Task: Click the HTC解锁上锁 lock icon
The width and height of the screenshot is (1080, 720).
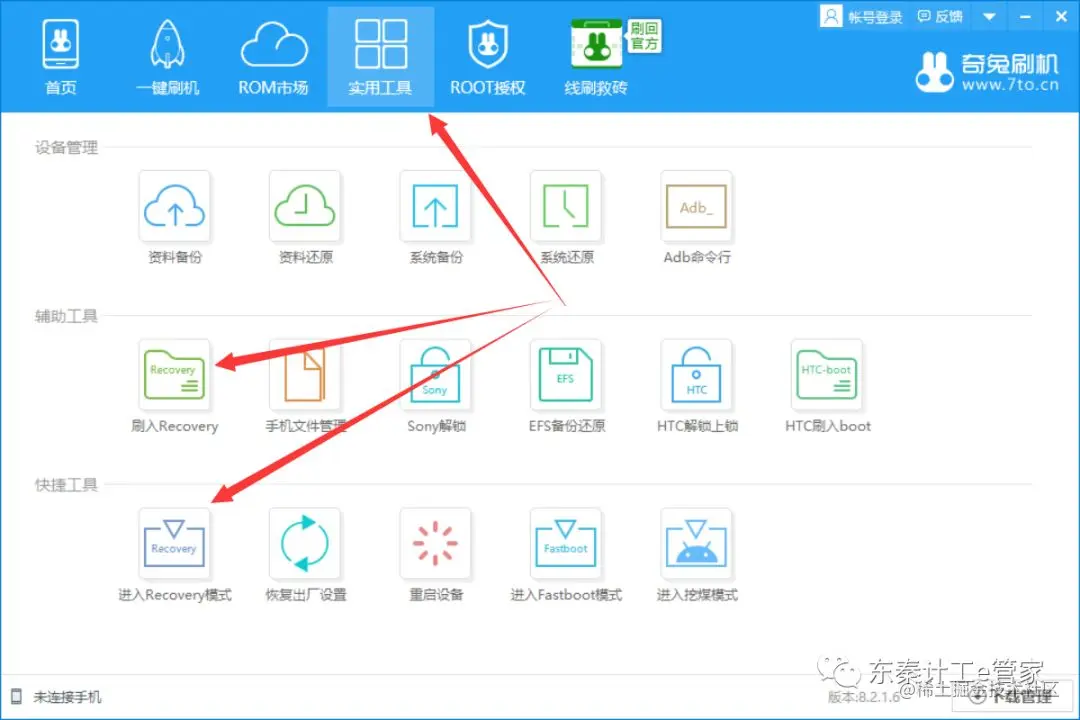Action: 696,374
